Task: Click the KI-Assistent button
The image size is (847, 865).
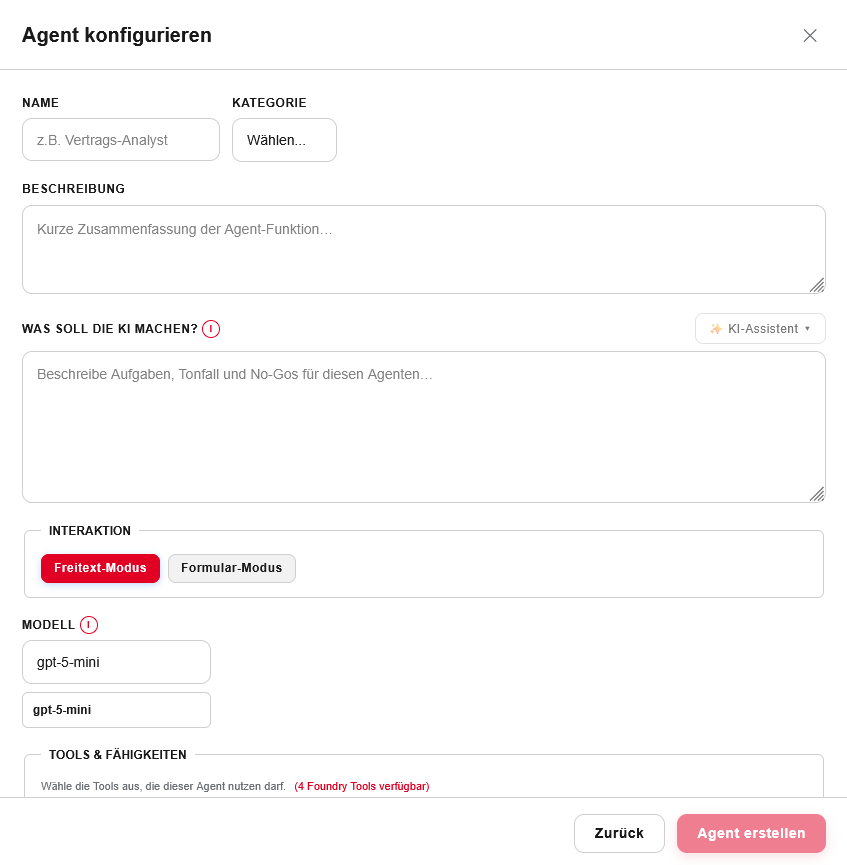Action: coord(758,328)
